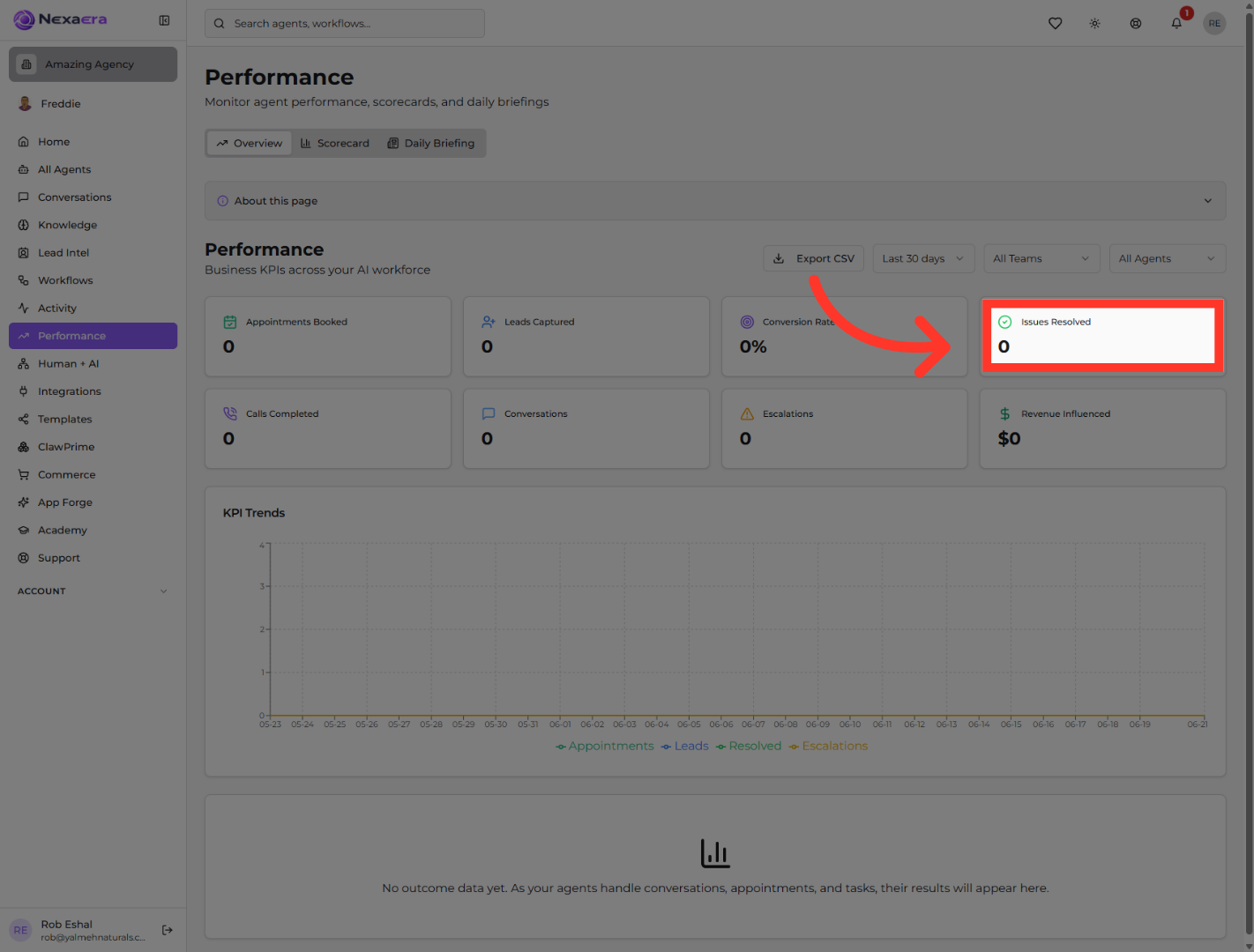
Task: Open Conversations in sidebar
Action: click(x=93, y=197)
